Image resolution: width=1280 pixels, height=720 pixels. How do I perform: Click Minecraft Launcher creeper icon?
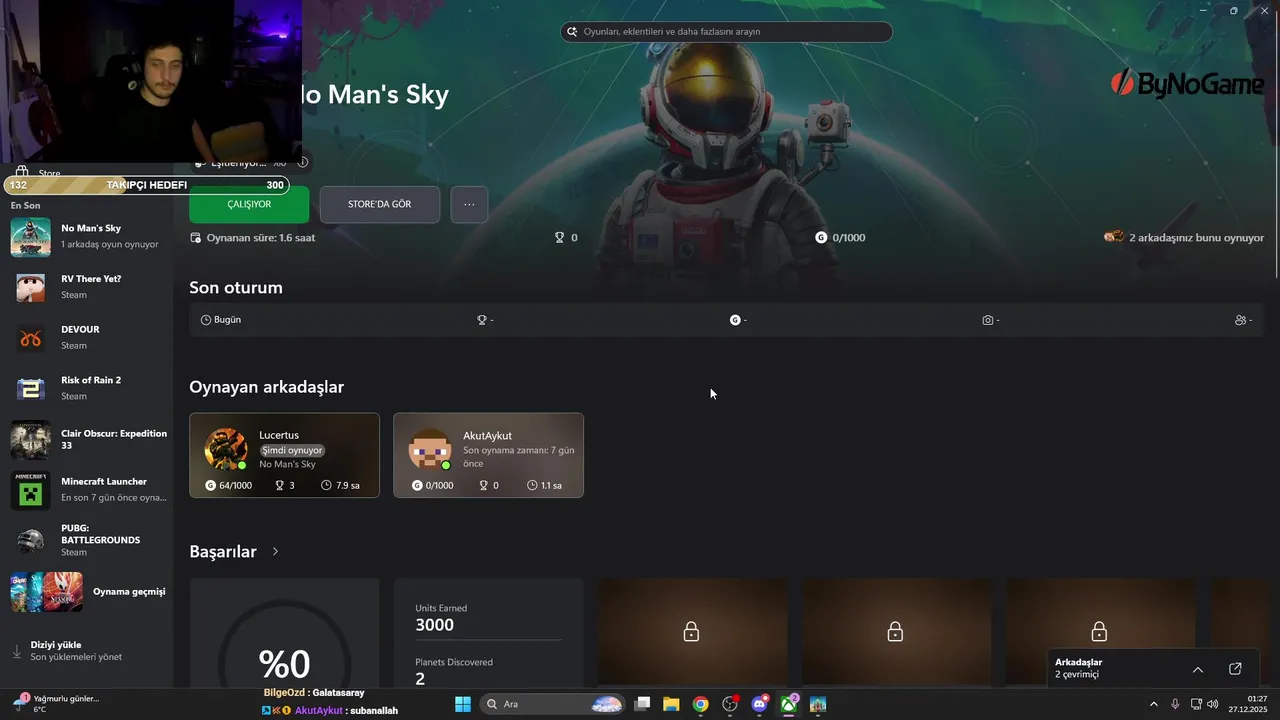click(31, 490)
